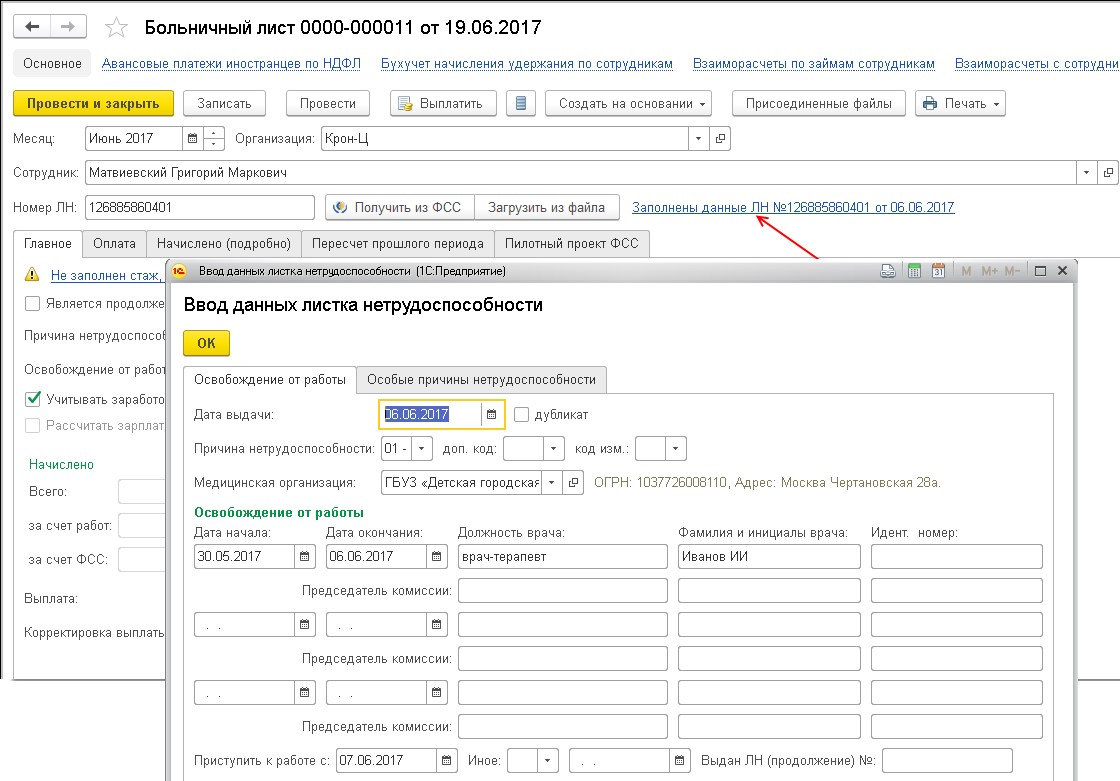Click the Заполнены данные ЛН link
1120x781 pixels.
(x=793, y=208)
